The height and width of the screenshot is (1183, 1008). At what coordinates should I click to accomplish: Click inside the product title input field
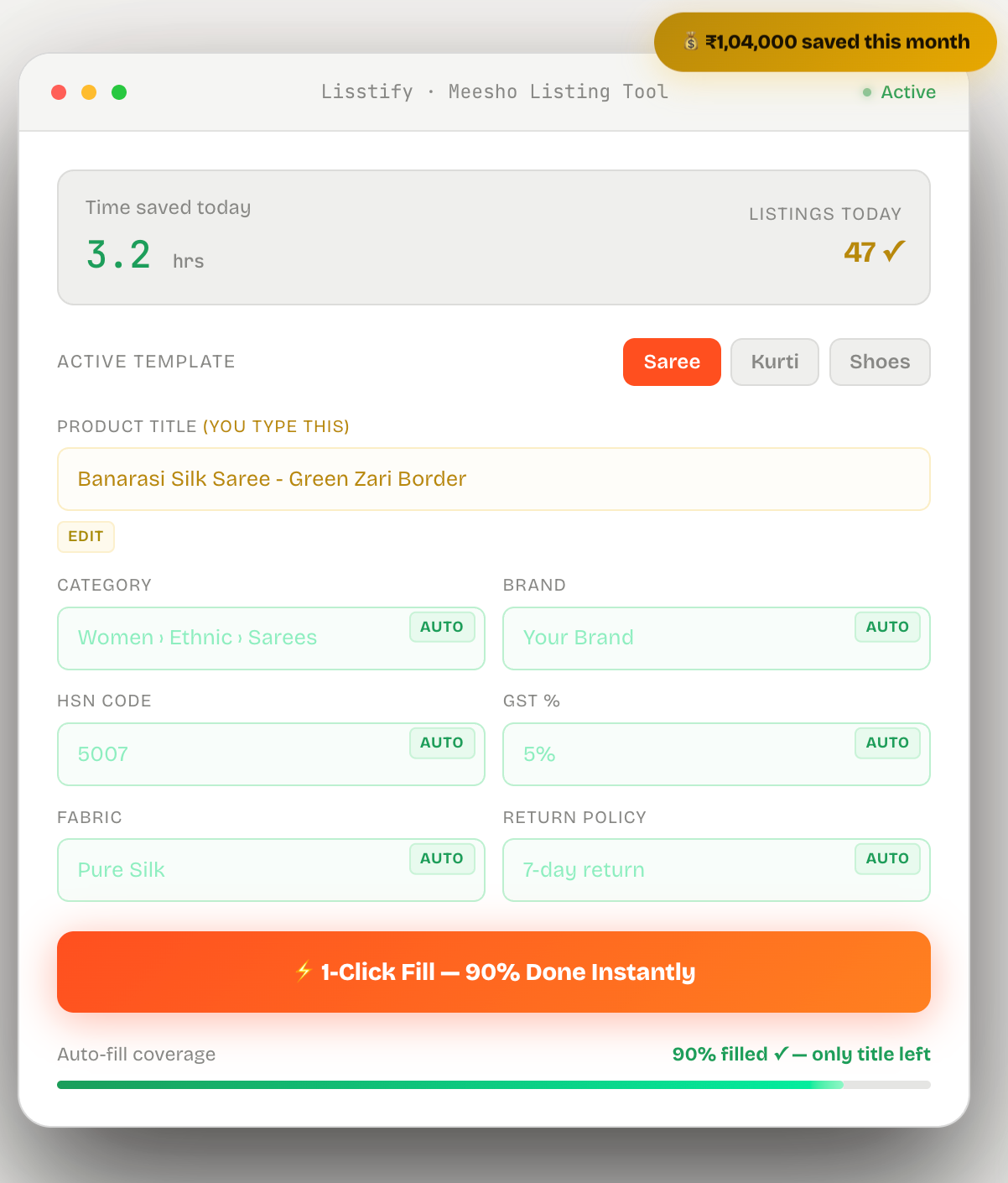493,479
